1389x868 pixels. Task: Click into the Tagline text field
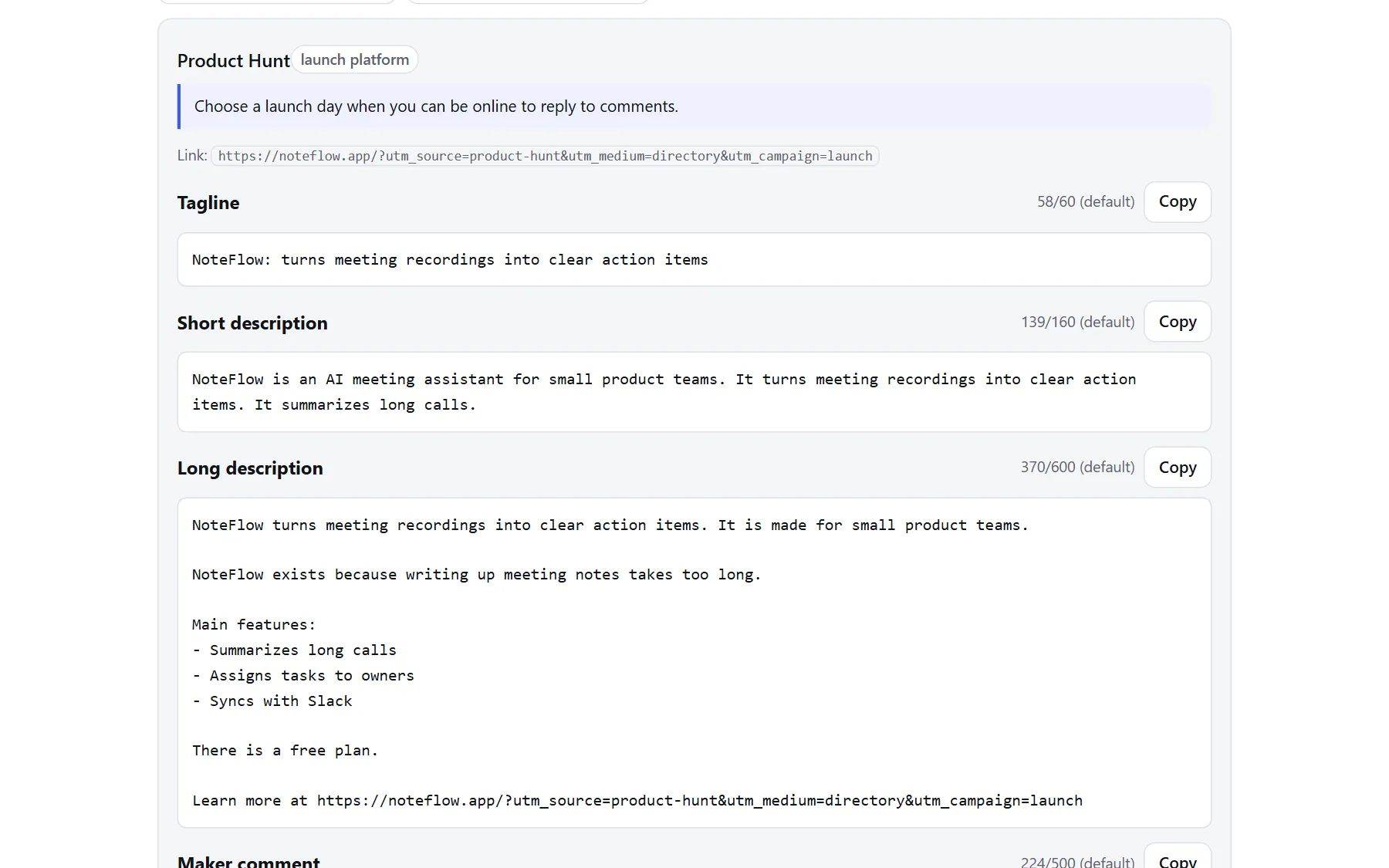(x=694, y=260)
